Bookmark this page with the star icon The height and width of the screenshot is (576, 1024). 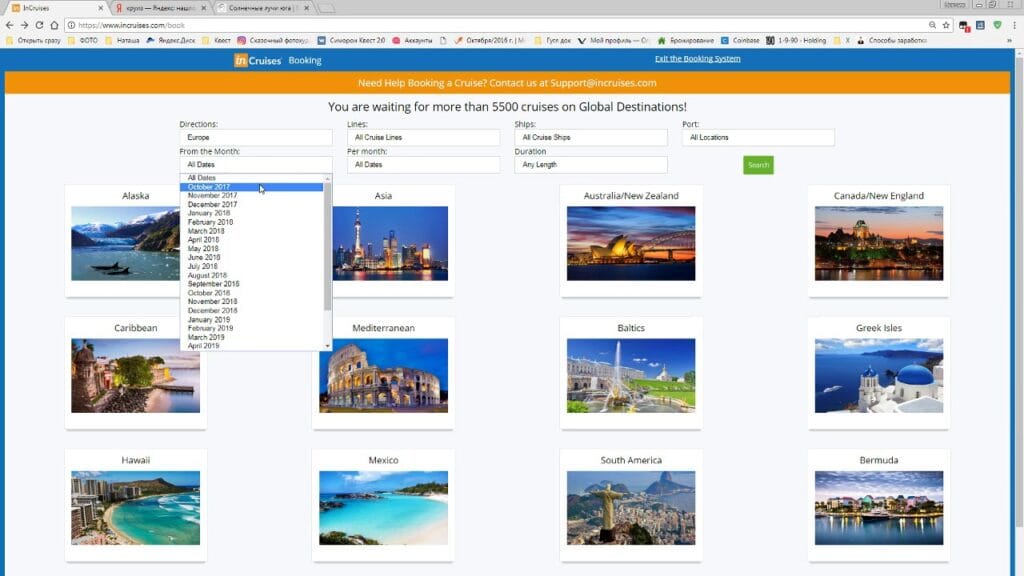pos(945,24)
